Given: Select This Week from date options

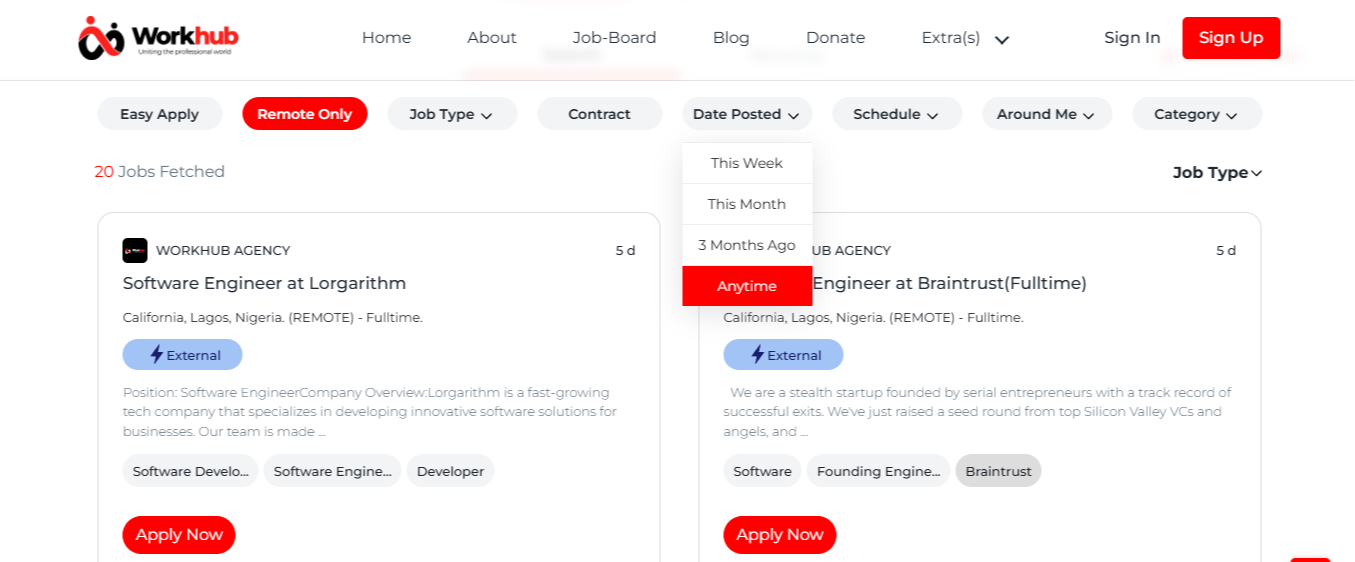Looking at the screenshot, I should point(747,163).
